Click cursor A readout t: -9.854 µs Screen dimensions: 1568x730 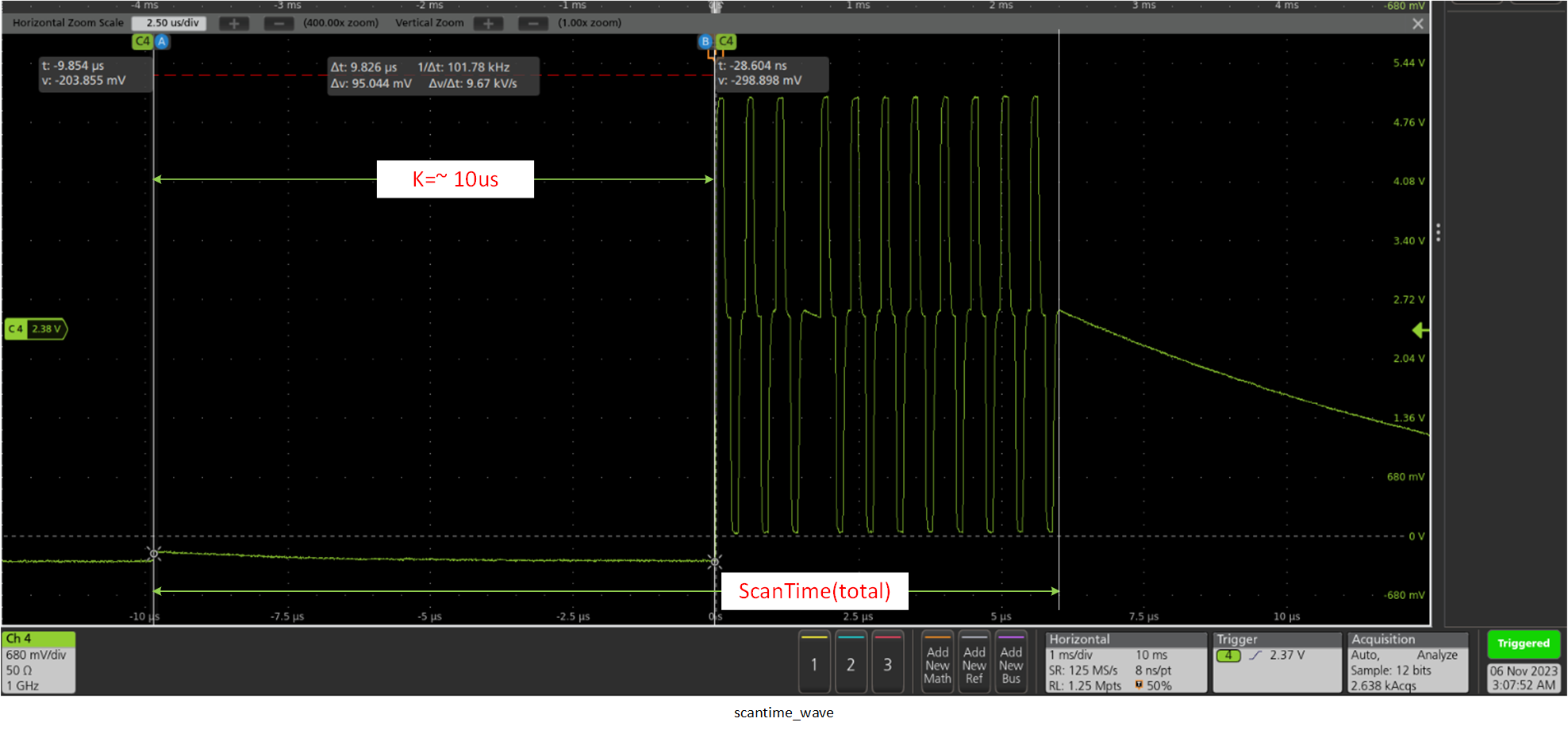pyautogui.click(x=73, y=66)
